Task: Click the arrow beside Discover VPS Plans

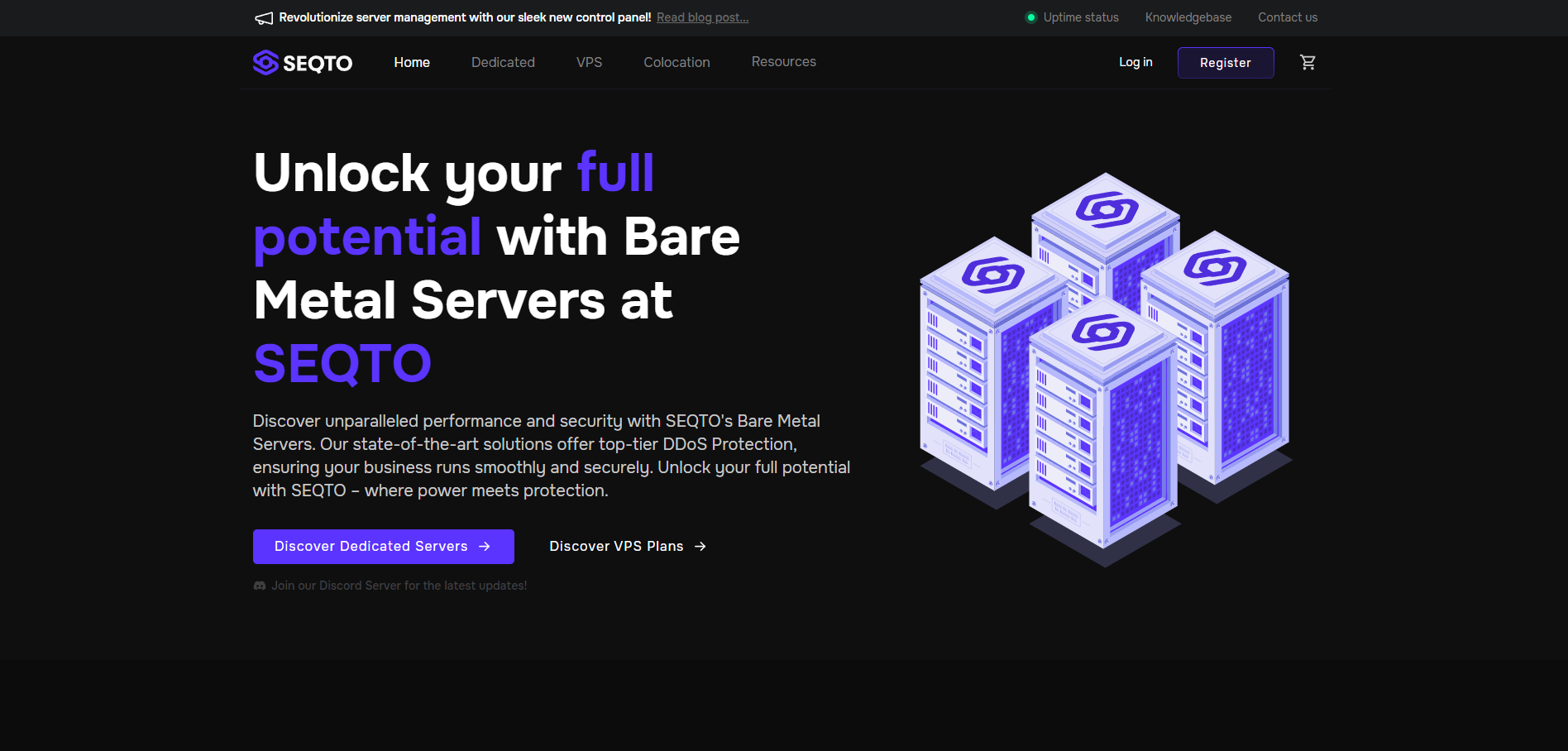Action: (x=700, y=547)
